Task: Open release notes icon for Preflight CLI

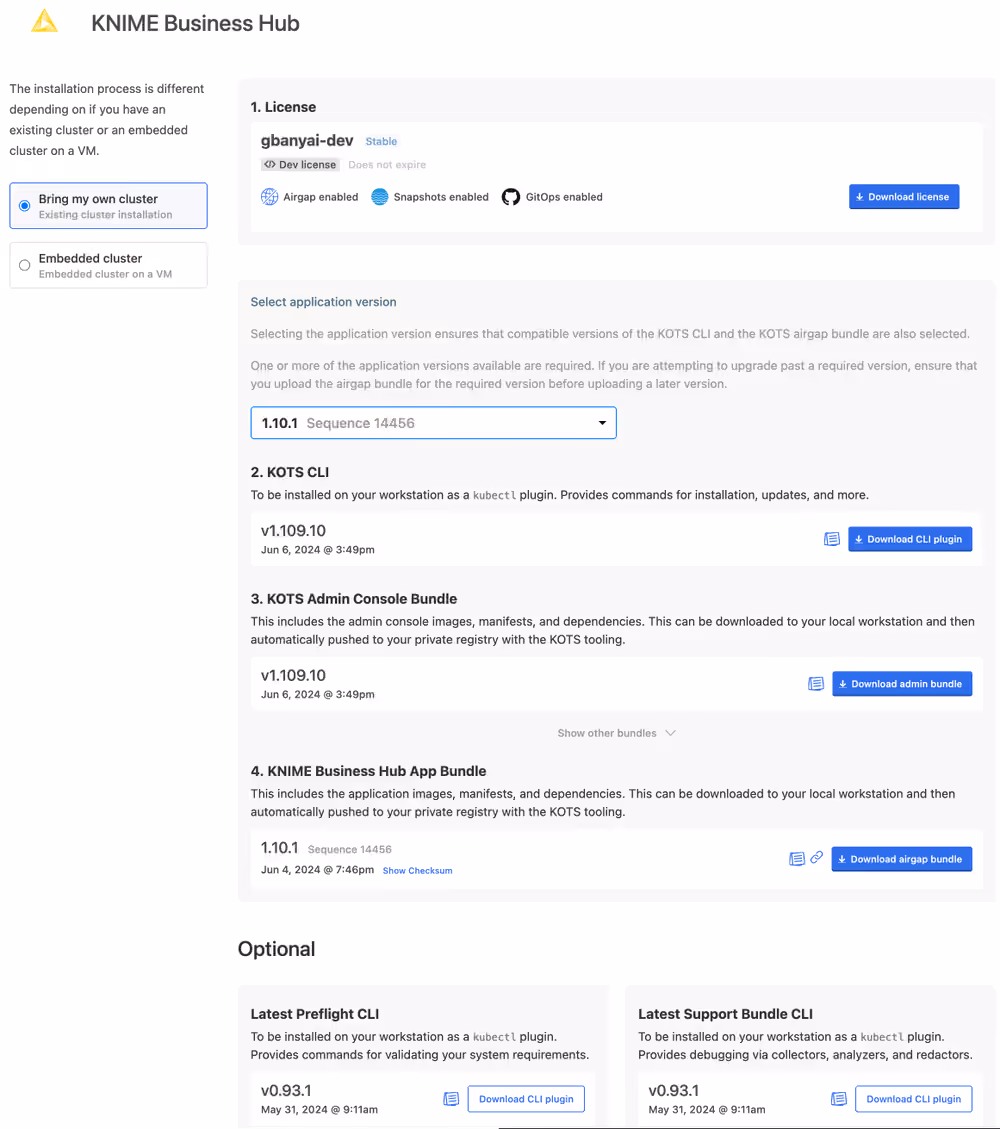Action: pyautogui.click(x=451, y=1098)
